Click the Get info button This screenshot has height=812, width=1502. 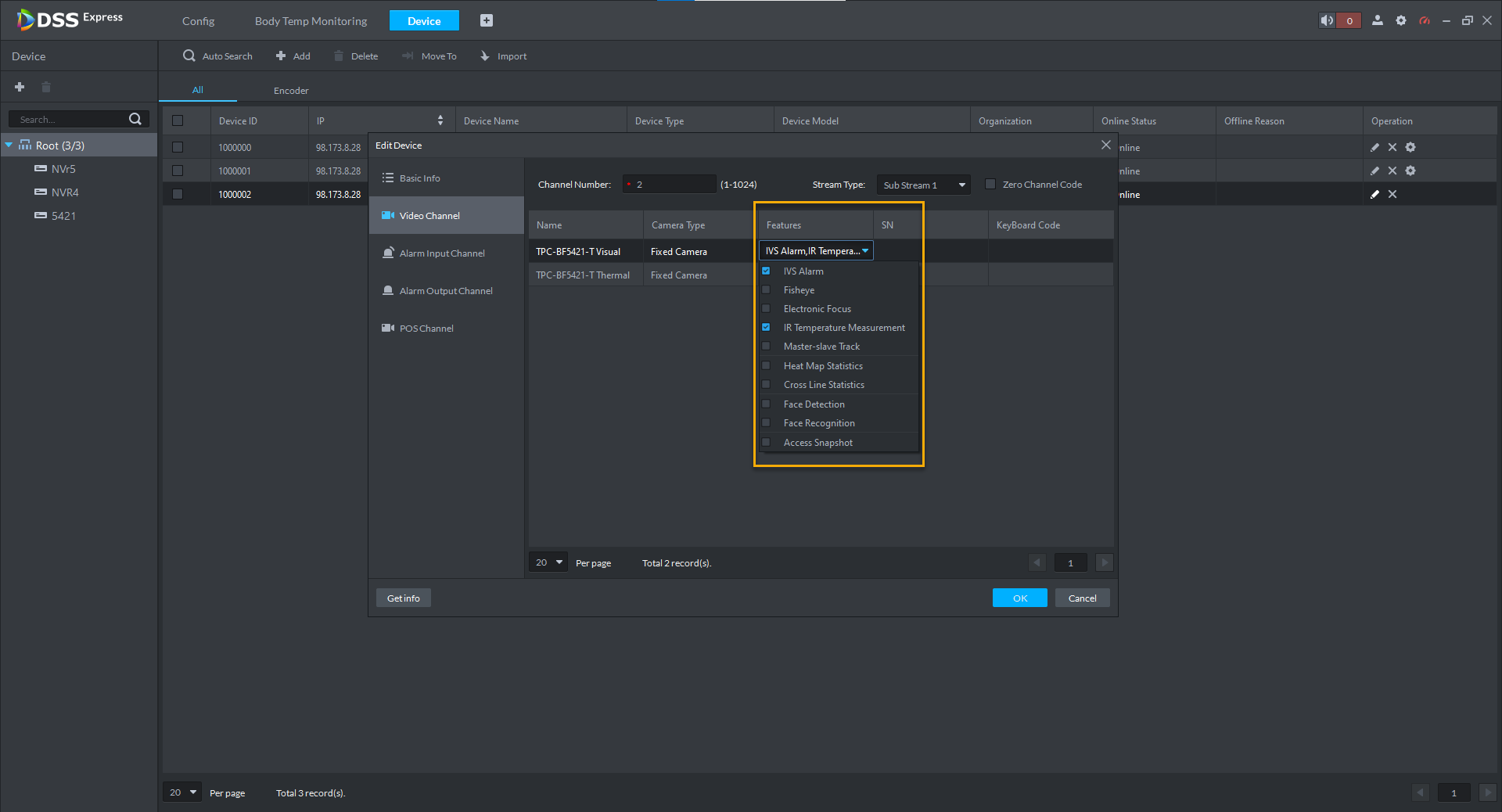point(403,598)
